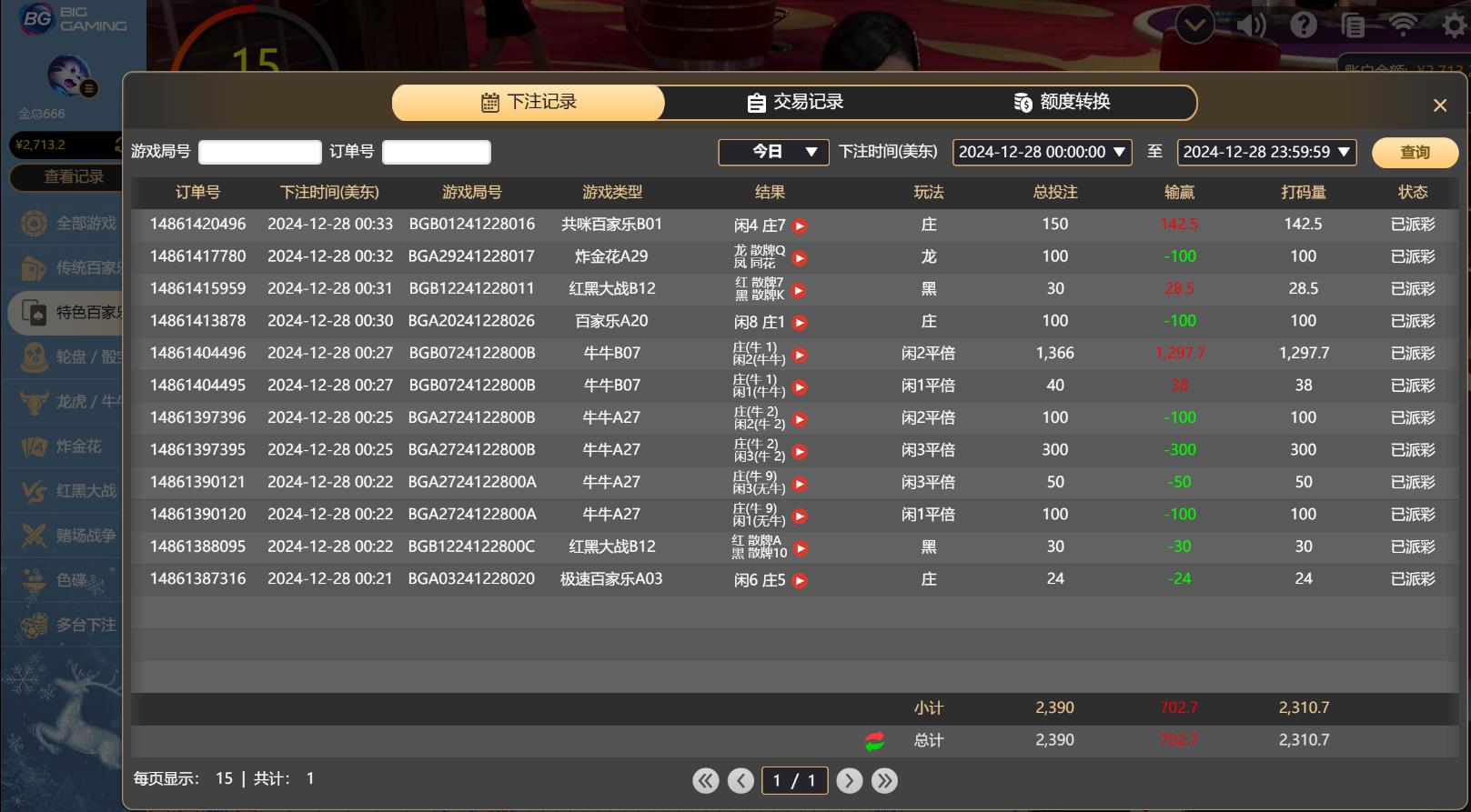
Task: Play replay for order 14861388095
Action: point(801,548)
